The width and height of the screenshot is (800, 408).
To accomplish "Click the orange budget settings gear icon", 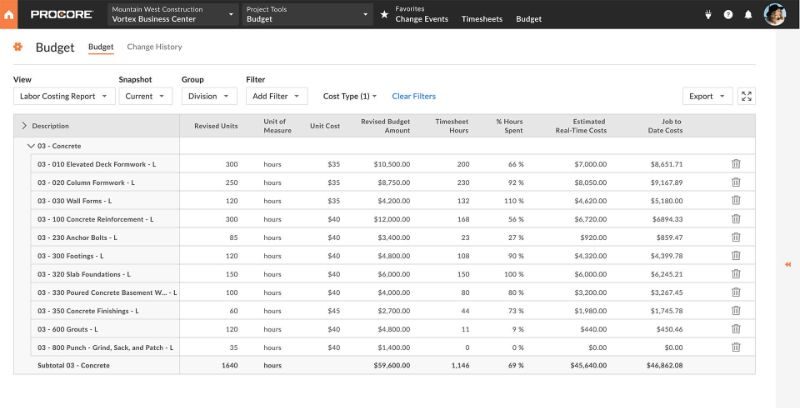I will point(18,47).
